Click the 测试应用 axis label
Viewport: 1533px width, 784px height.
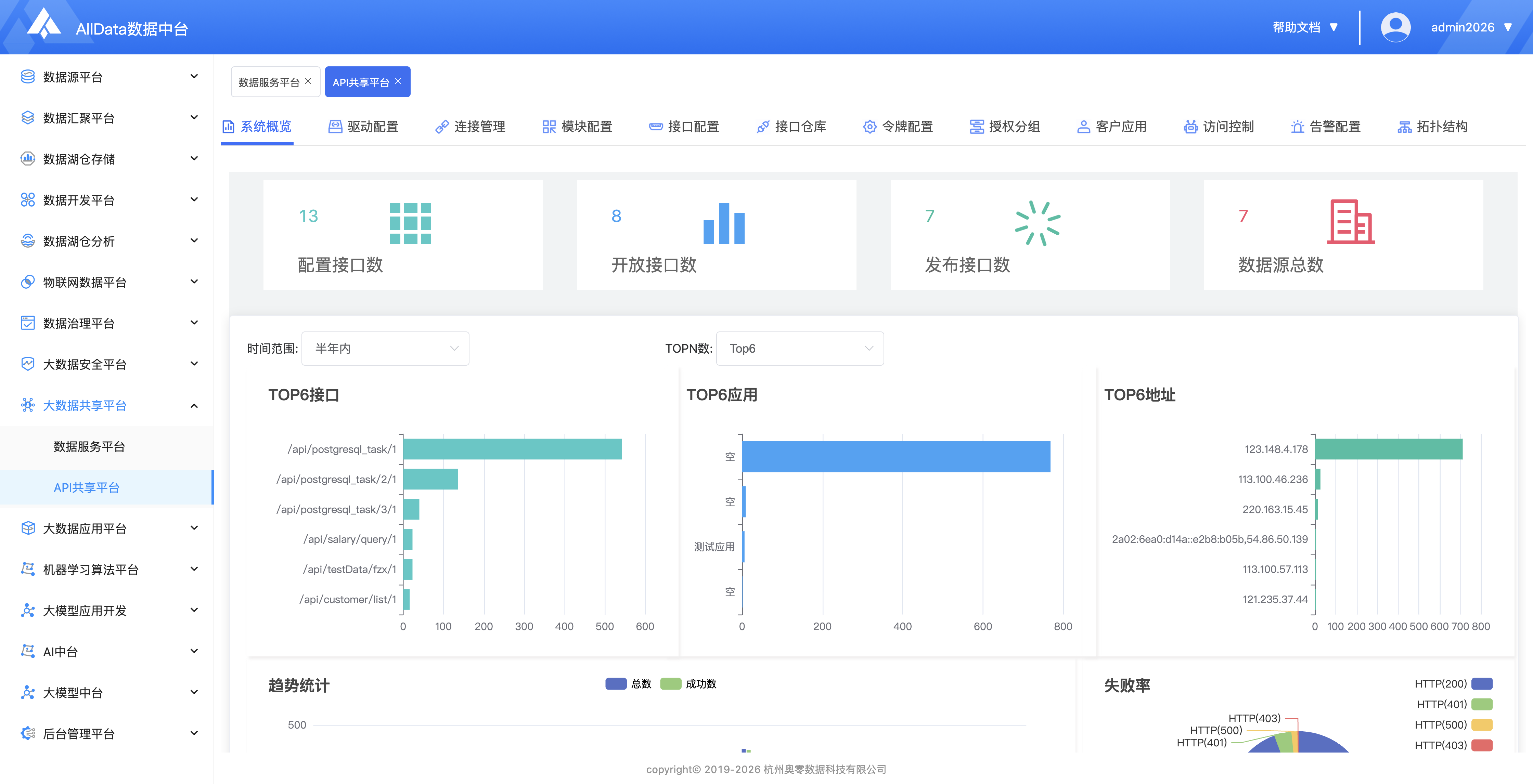(x=714, y=547)
